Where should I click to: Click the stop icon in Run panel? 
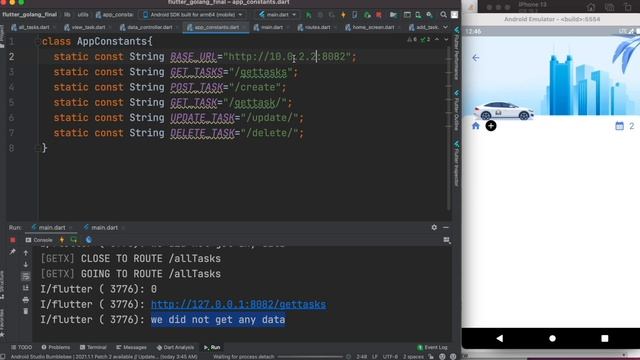pyautogui.click(x=13, y=240)
